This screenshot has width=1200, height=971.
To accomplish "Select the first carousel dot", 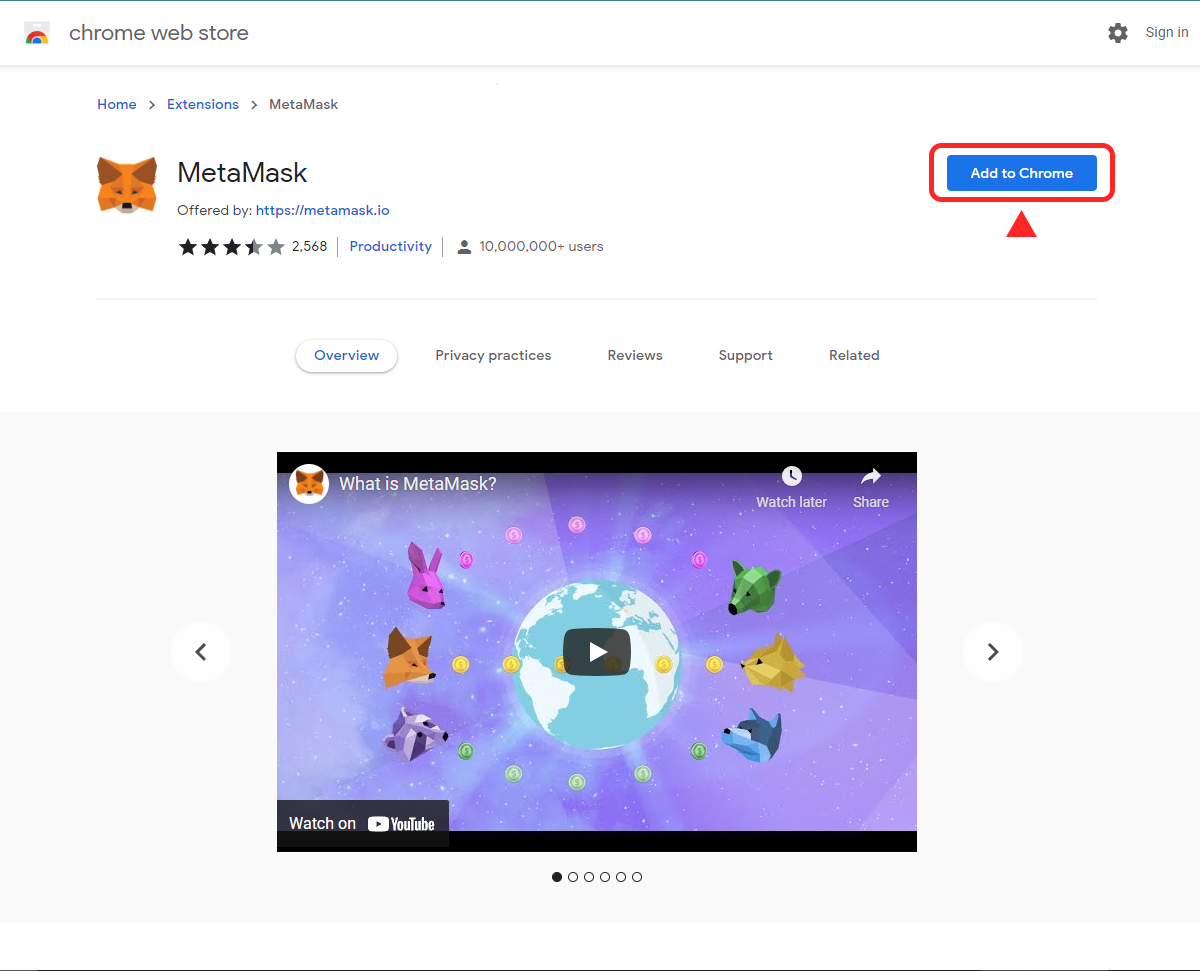I will coord(557,877).
